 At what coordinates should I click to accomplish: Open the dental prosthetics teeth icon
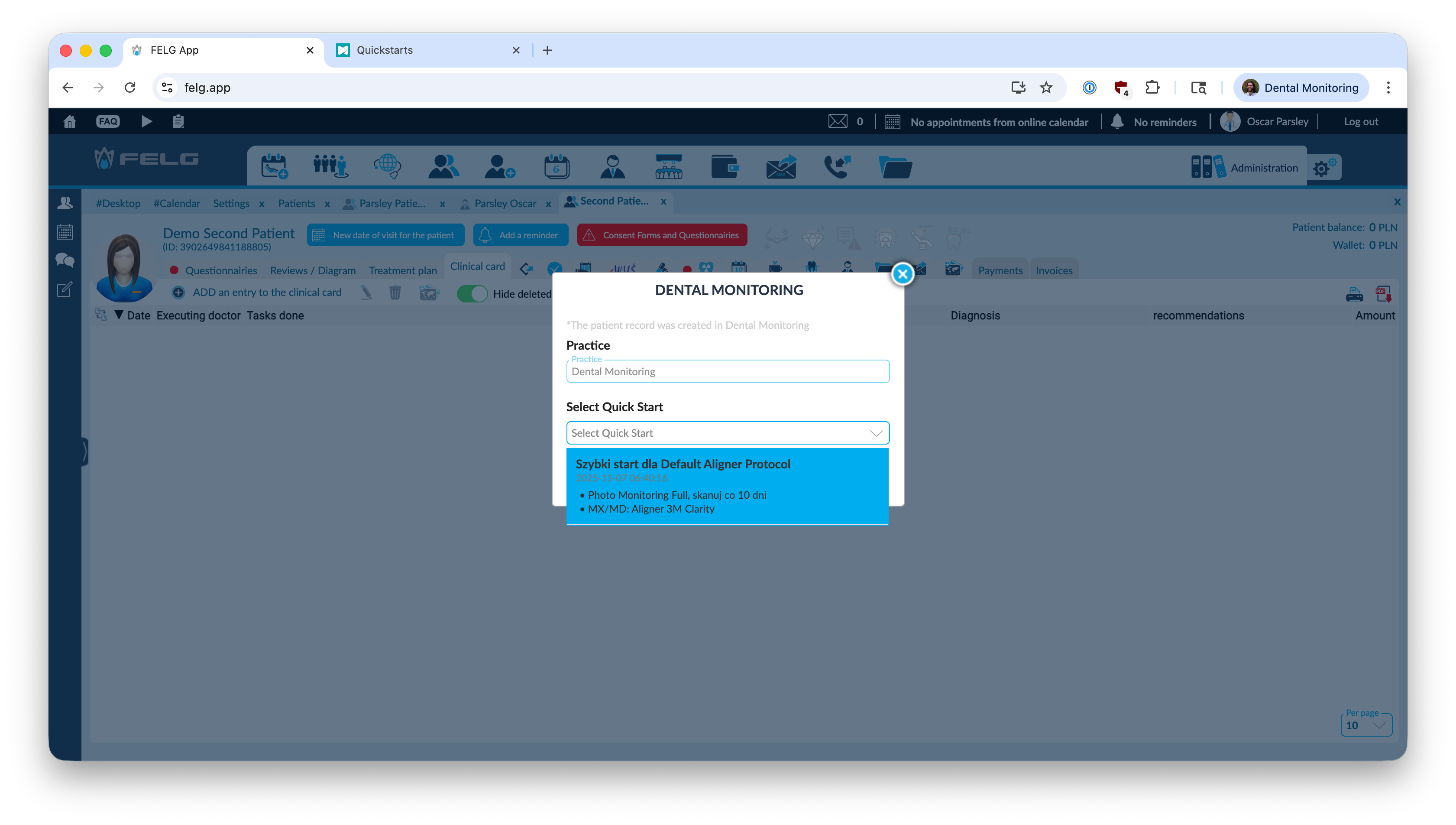[x=669, y=166]
